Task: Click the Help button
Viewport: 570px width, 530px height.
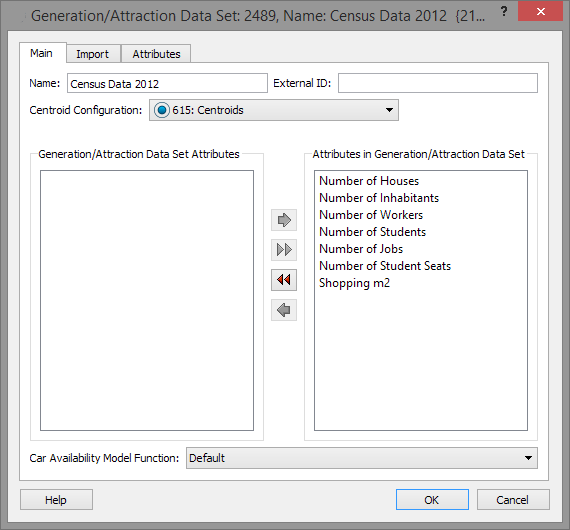Action: click(x=56, y=500)
